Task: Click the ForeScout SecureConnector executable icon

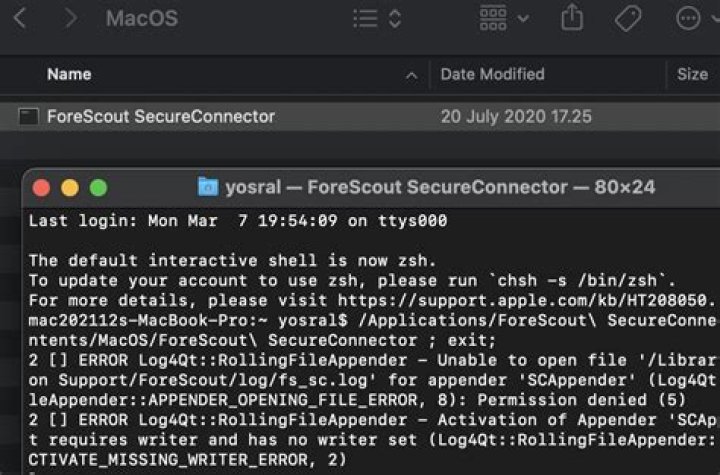Action: (x=29, y=117)
